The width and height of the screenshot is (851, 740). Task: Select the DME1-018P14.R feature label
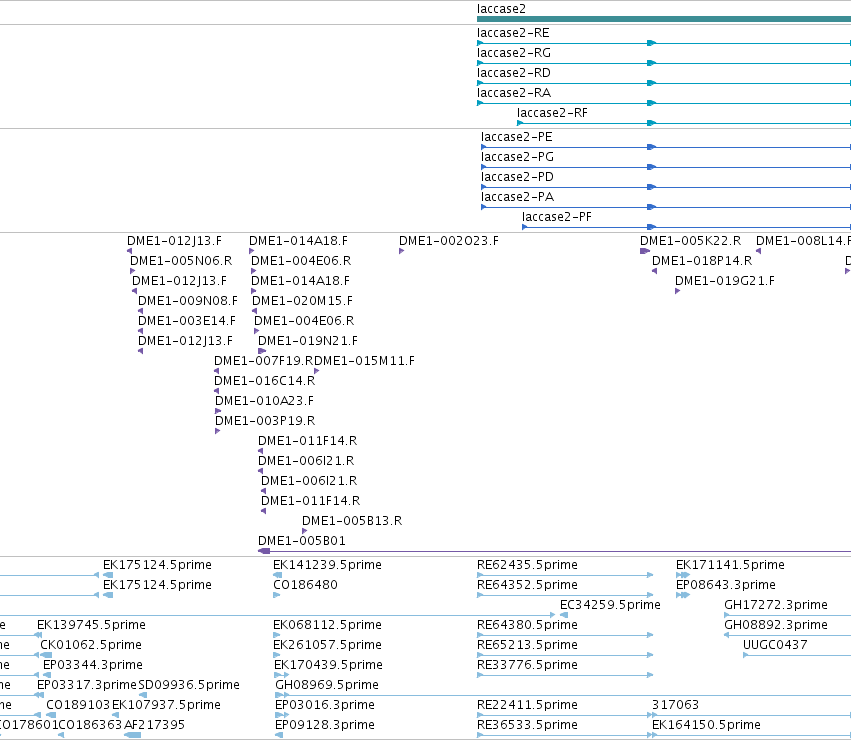(702, 261)
